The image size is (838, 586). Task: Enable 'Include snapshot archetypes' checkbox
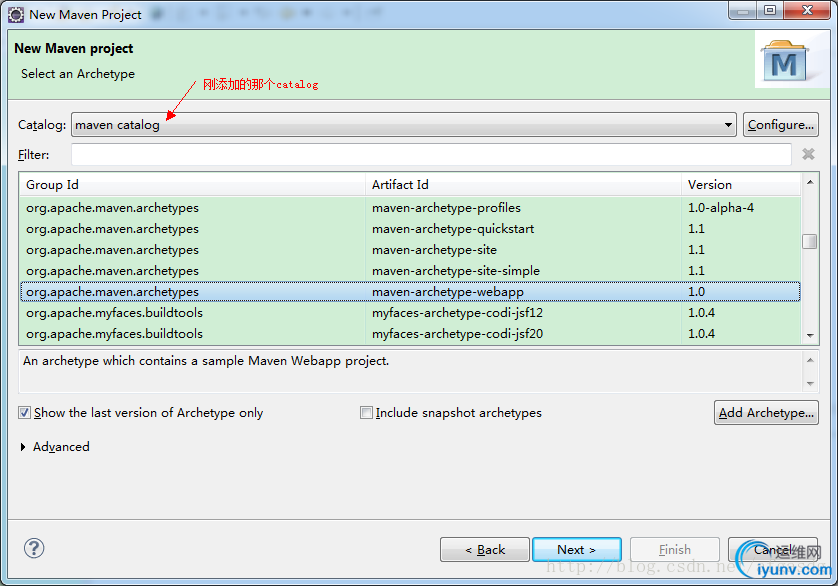click(366, 413)
